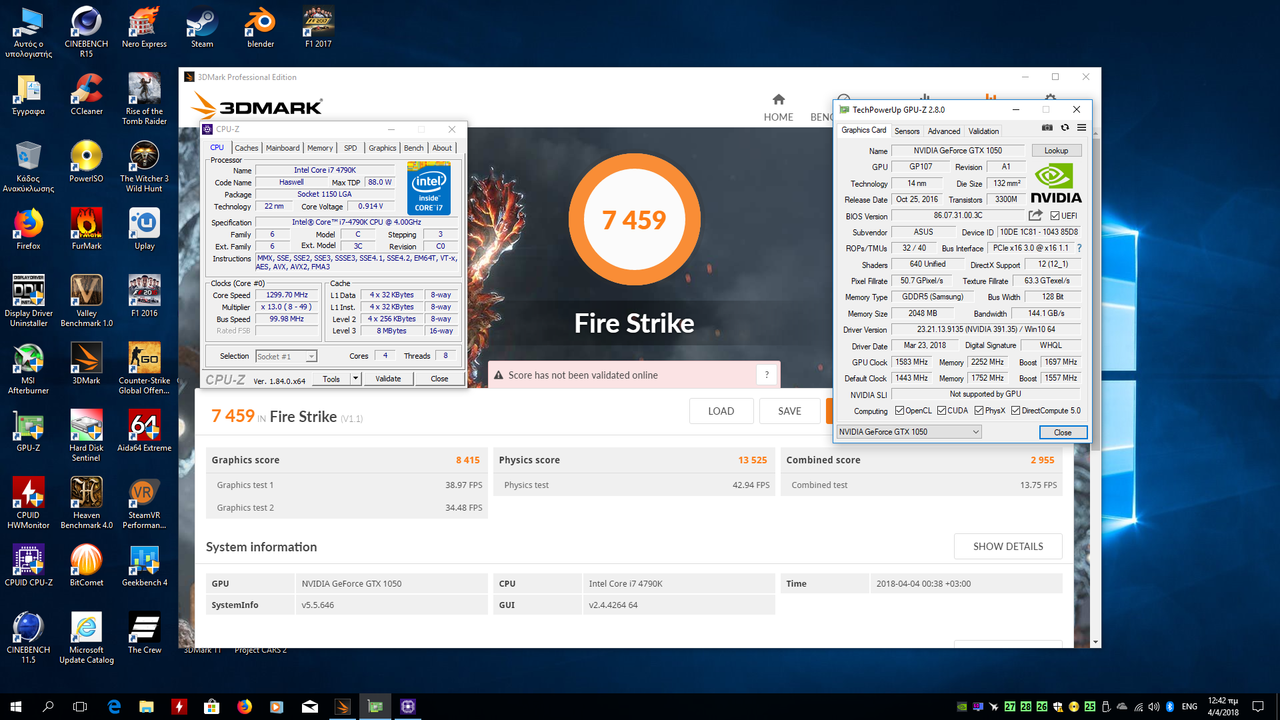The width and height of the screenshot is (1280, 720).
Task: Select the FurMark desktop icon
Action: pyautogui.click(x=86, y=229)
